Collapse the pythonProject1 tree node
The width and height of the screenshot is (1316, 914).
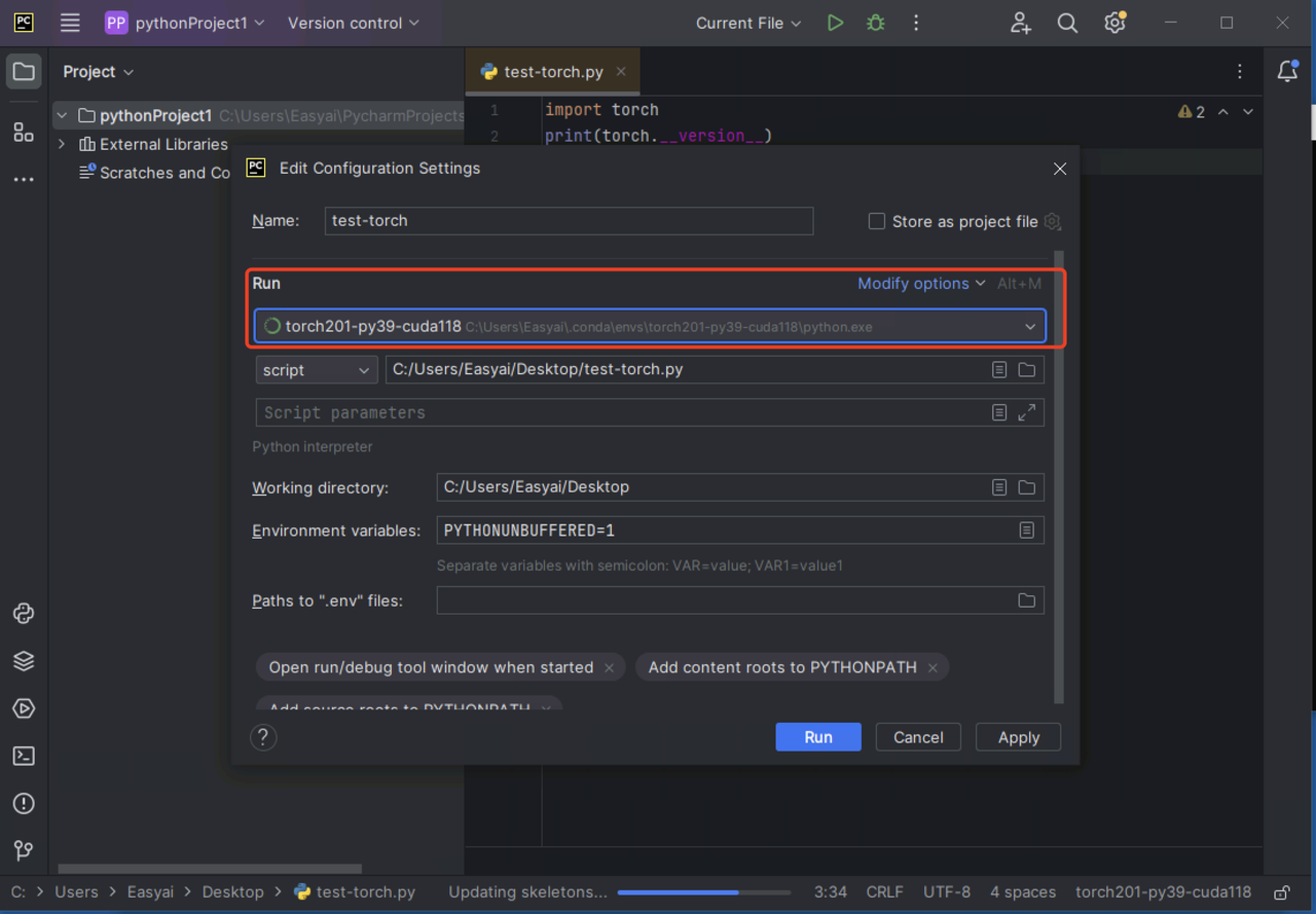pyautogui.click(x=62, y=116)
